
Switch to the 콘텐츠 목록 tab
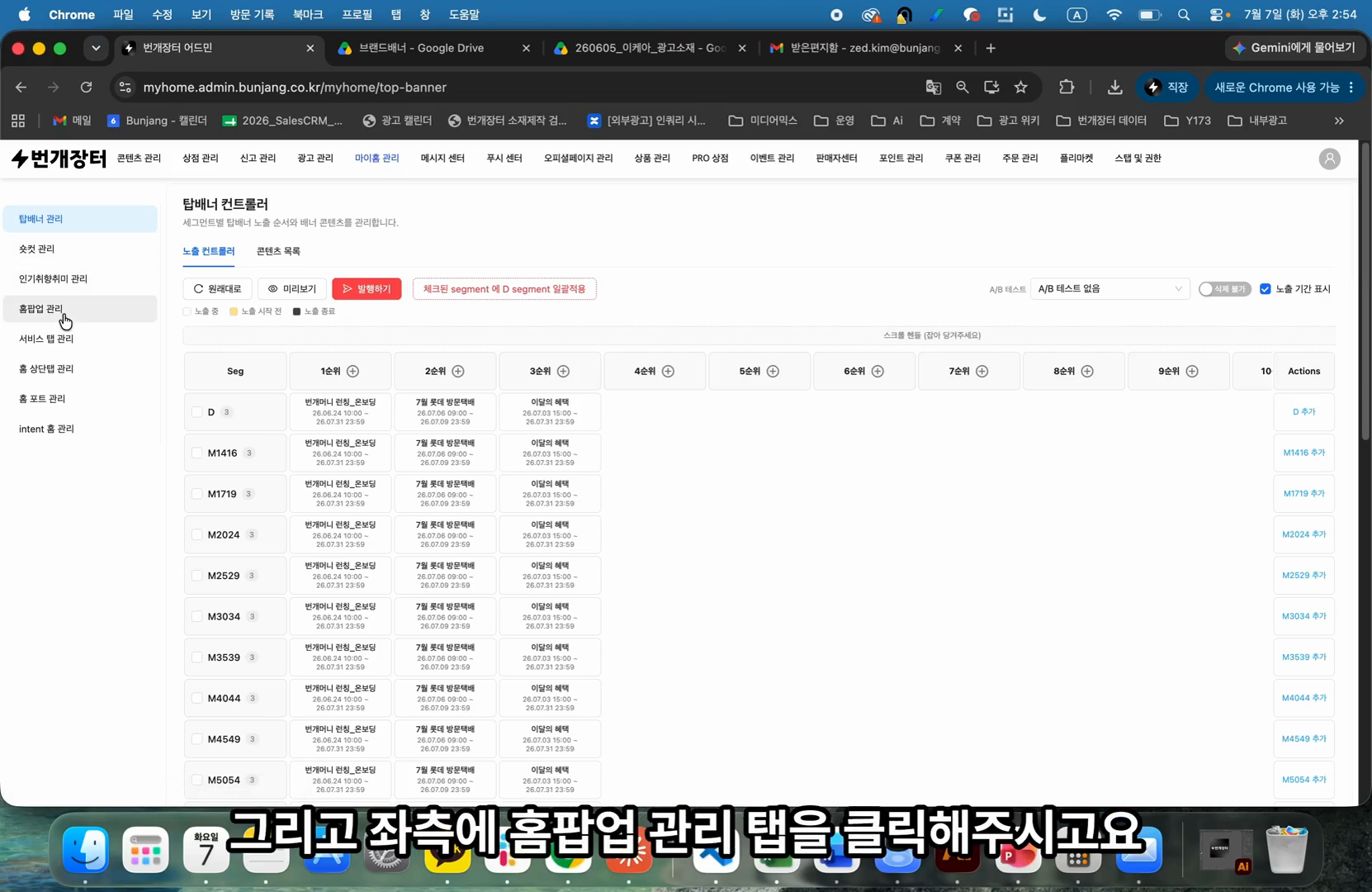(278, 251)
